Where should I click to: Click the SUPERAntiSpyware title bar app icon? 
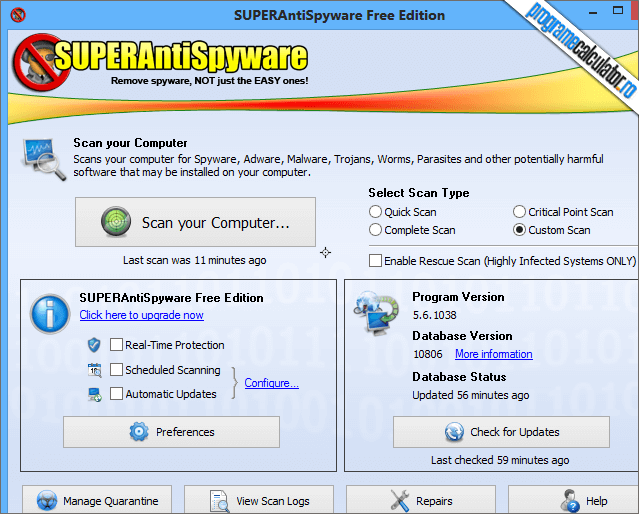tap(18, 15)
